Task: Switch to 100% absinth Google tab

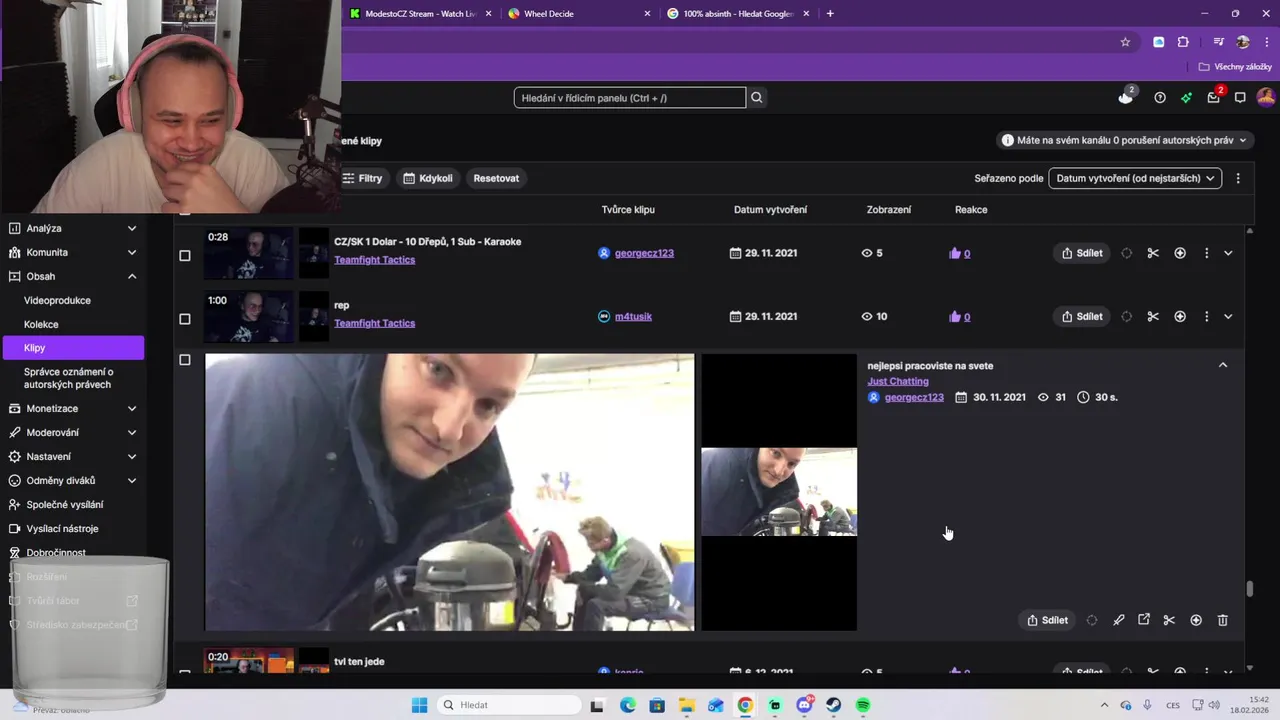Action: click(738, 14)
